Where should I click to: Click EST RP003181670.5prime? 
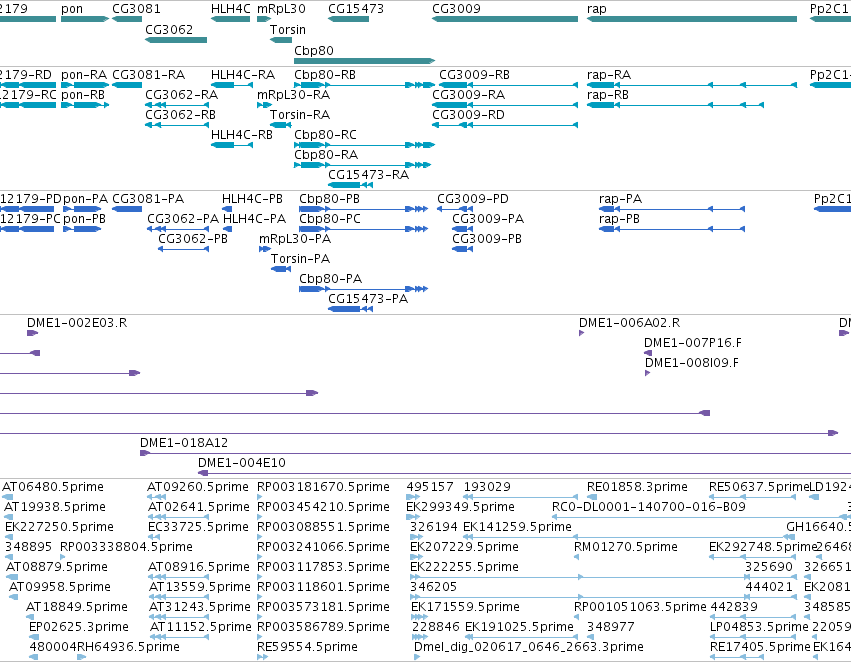coord(323,487)
